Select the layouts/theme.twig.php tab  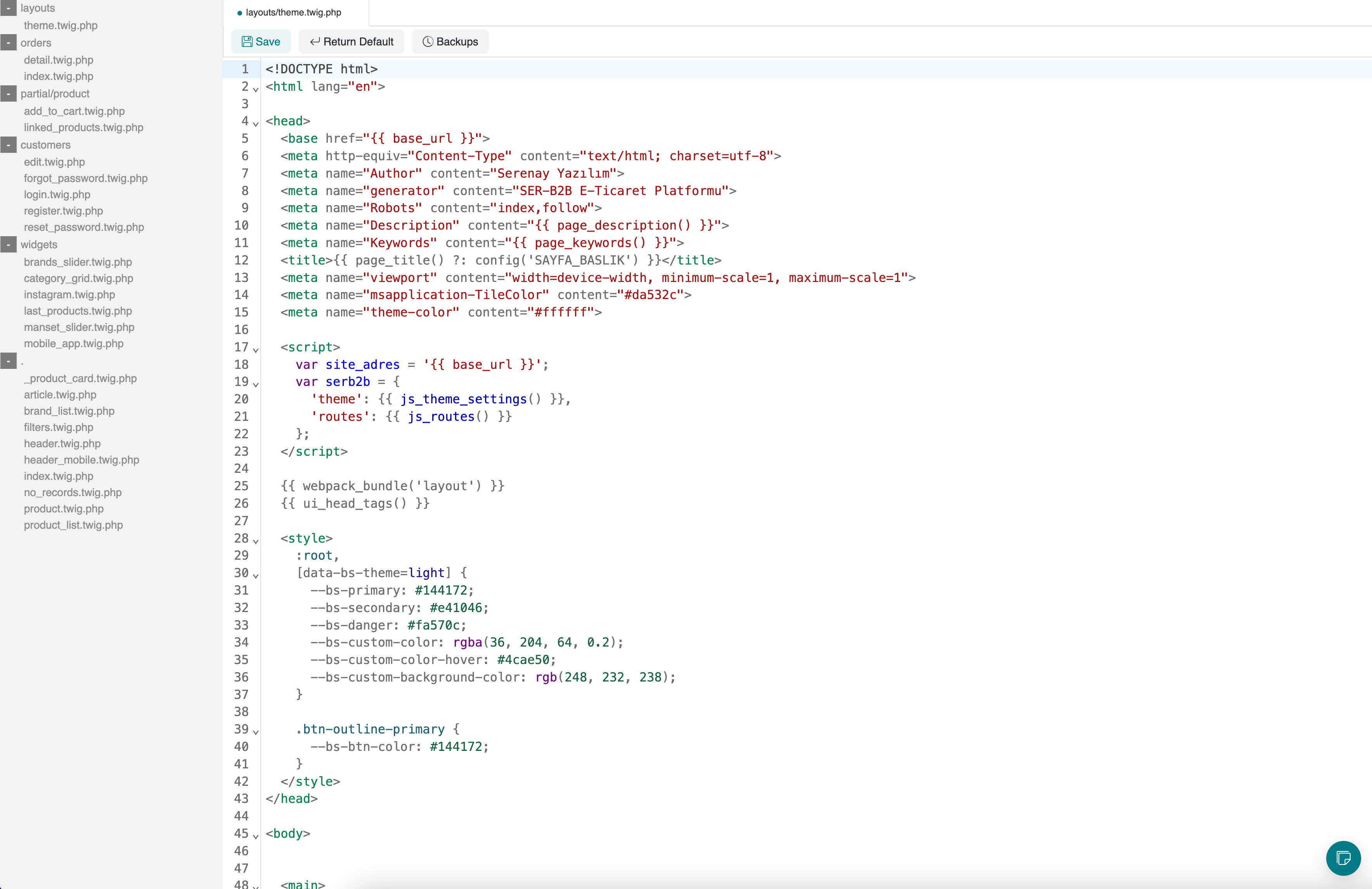point(293,13)
